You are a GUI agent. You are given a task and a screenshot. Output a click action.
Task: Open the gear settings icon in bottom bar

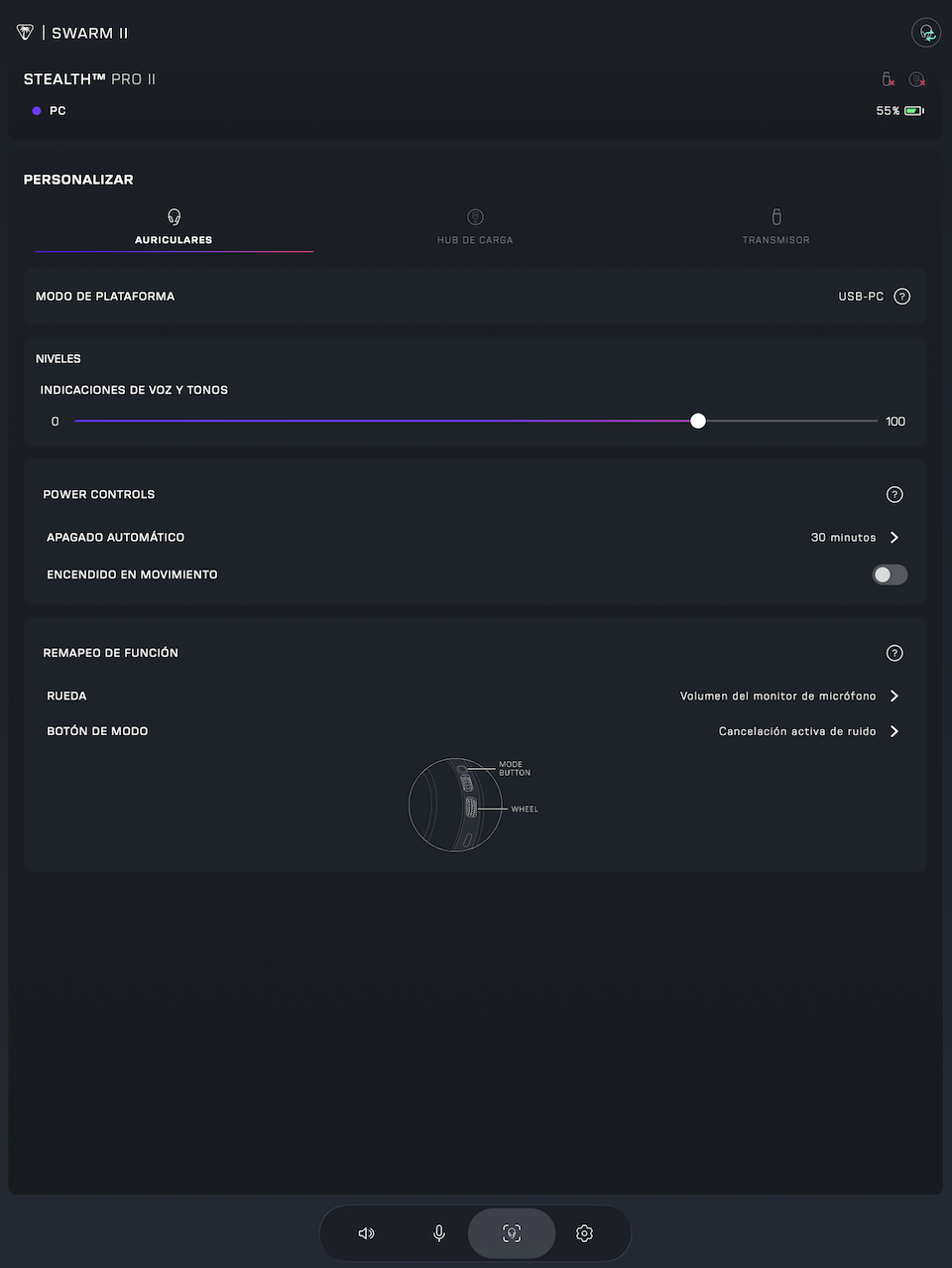pyautogui.click(x=584, y=1233)
